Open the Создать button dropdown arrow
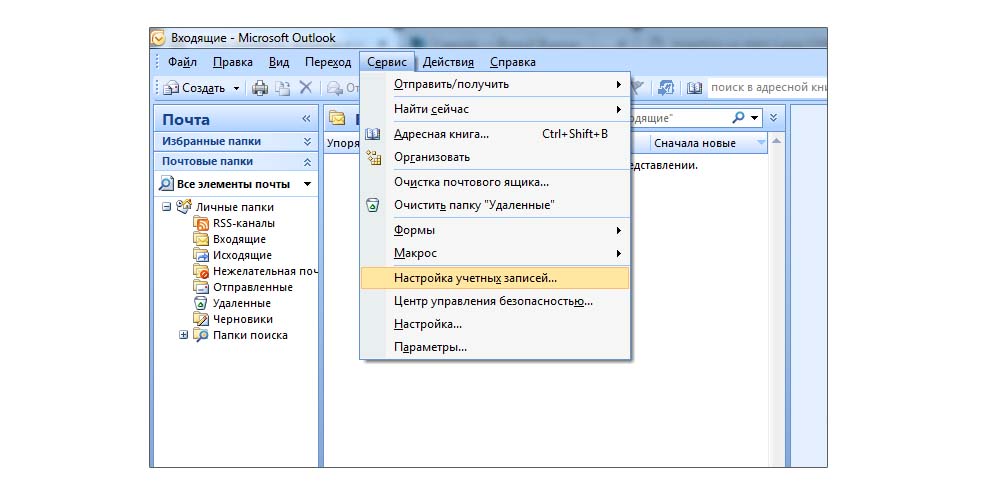Screen dimensions: 997x500 click(x=237, y=88)
